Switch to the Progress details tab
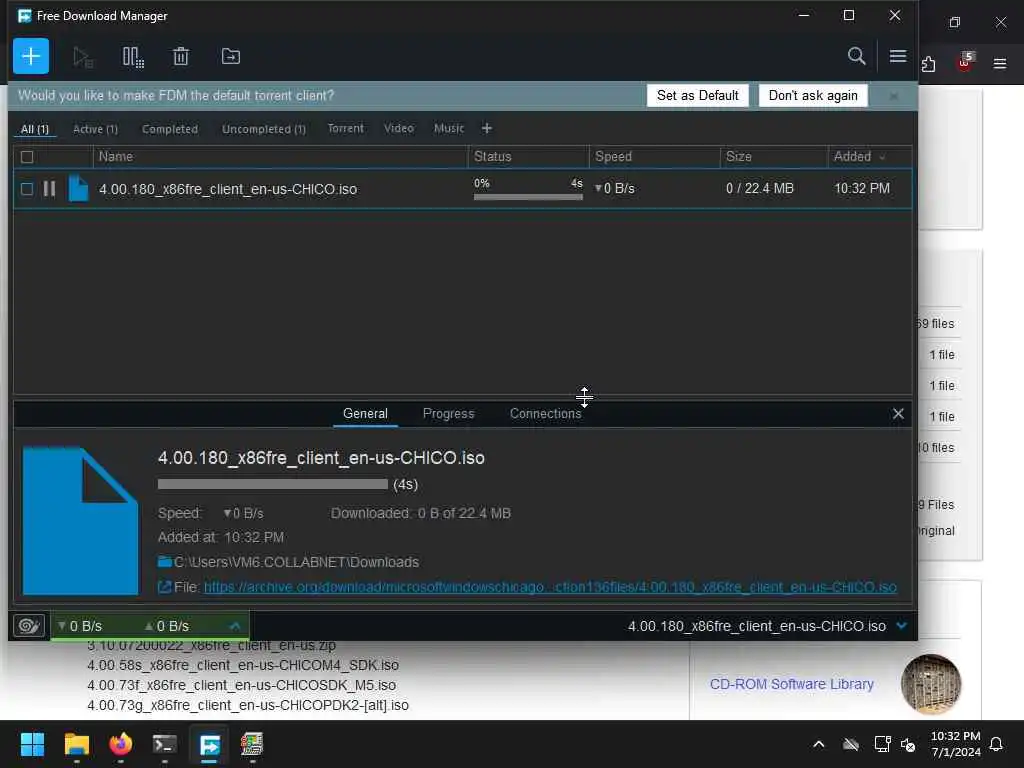 [x=449, y=413]
